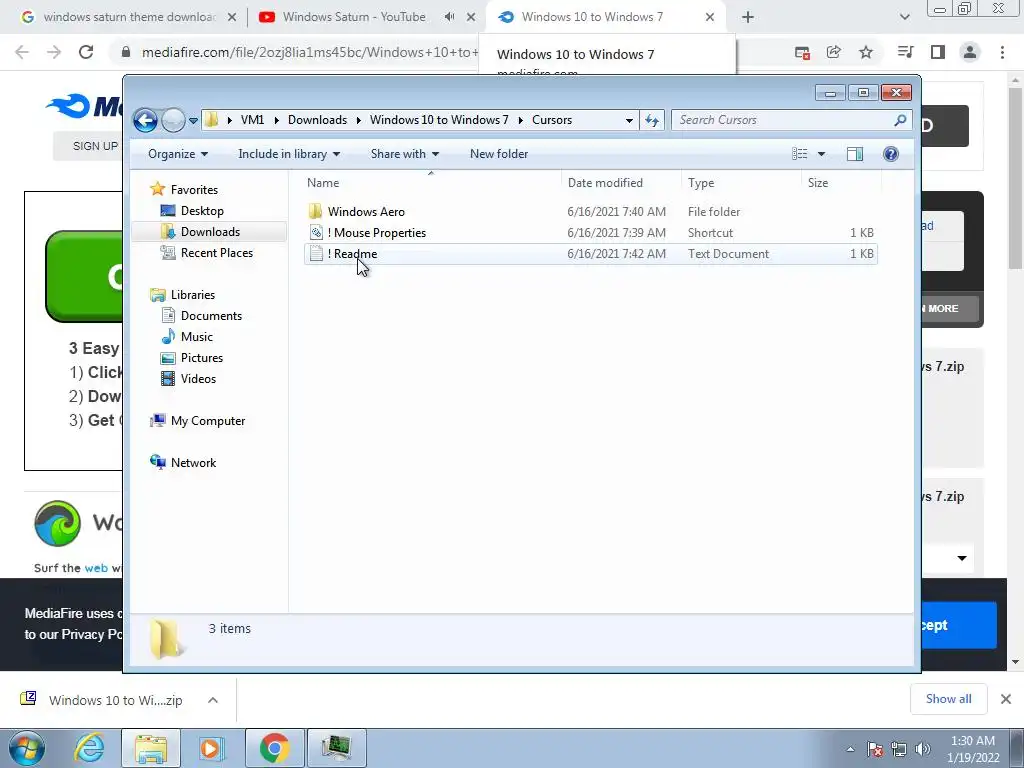Viewport: 1024px width, 768px height.
Task: Open Recent Places in the navigation pane
Action: (216, 253)
